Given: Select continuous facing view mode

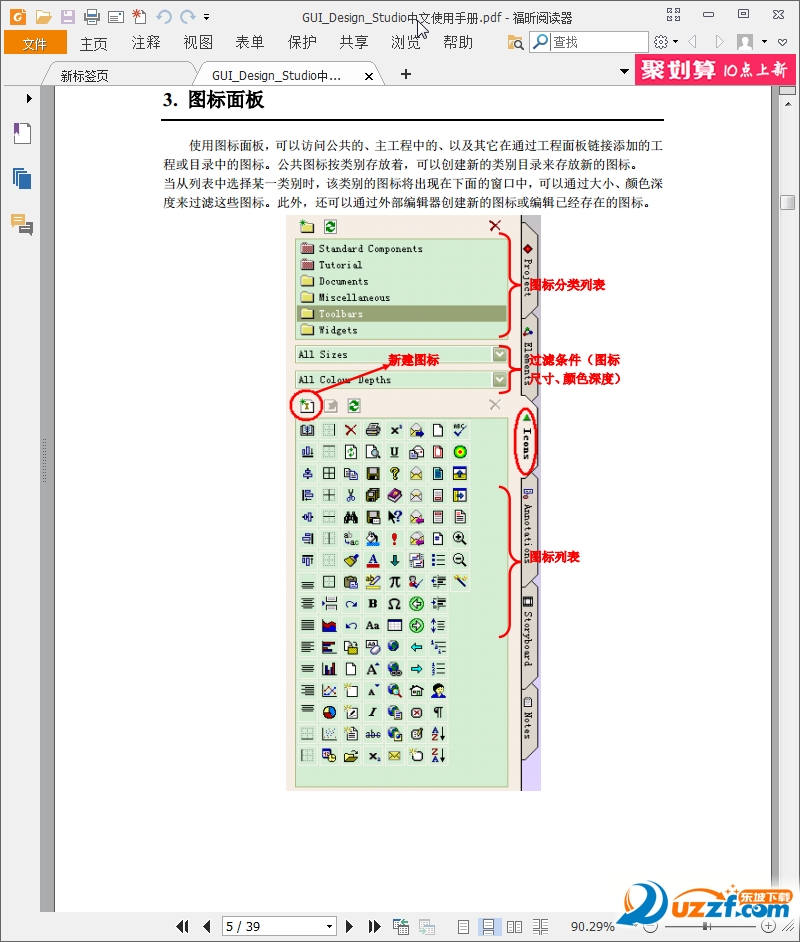Looking at the screenshot, I should click(540, 927).
